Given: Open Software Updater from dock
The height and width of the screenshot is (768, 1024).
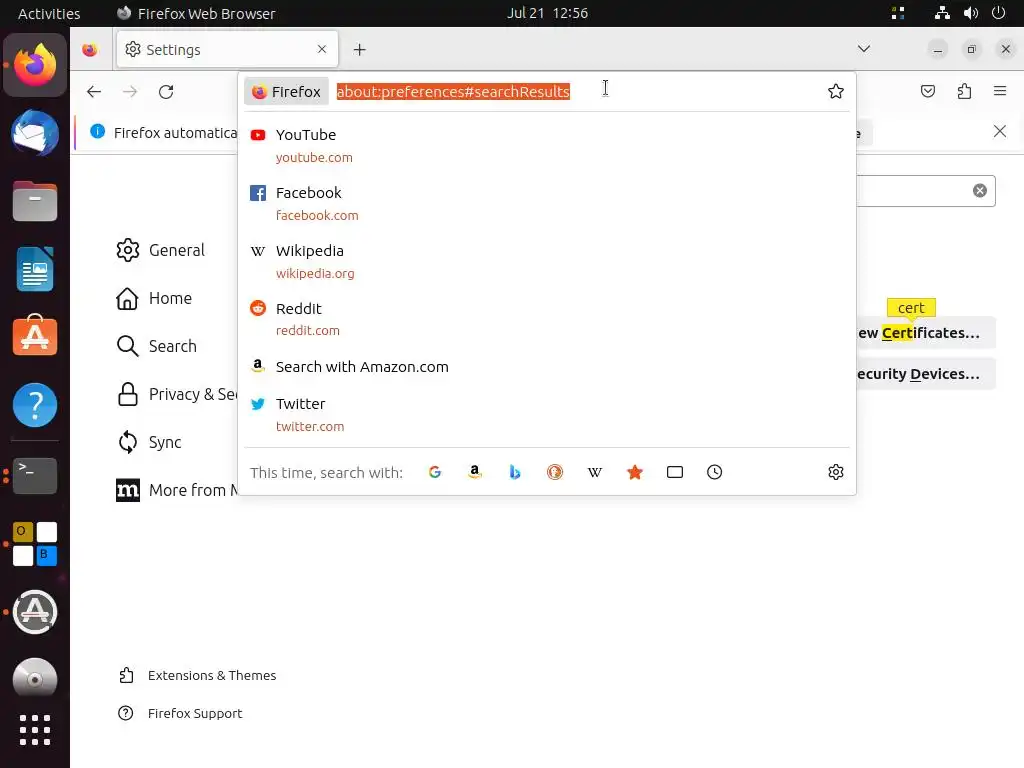Looking at the screenshot, I should [x=35, y=612].
